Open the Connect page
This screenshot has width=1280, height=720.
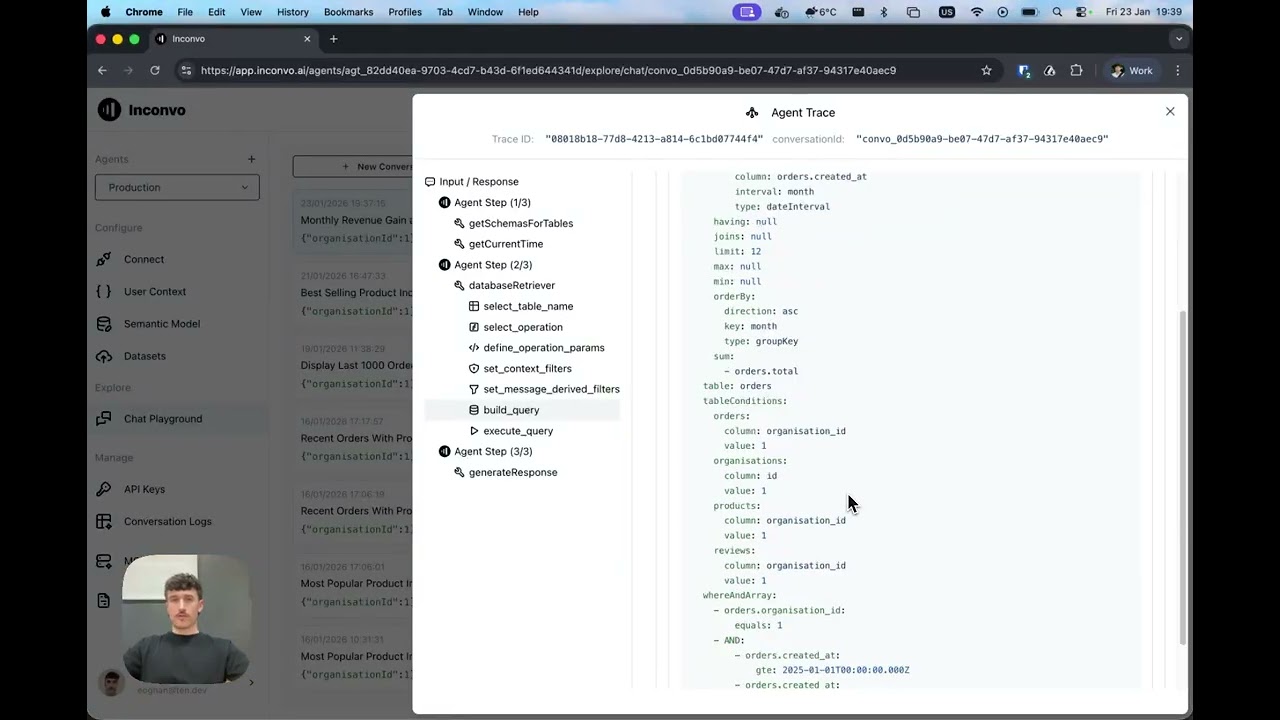pos(144,259)
